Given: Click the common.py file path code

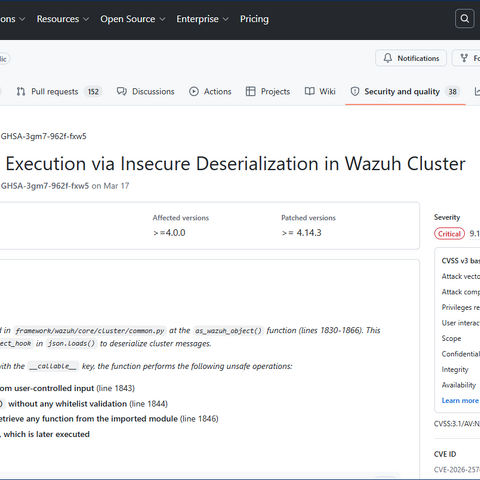Looking at the screenshot, I should [x=90, y=331].
